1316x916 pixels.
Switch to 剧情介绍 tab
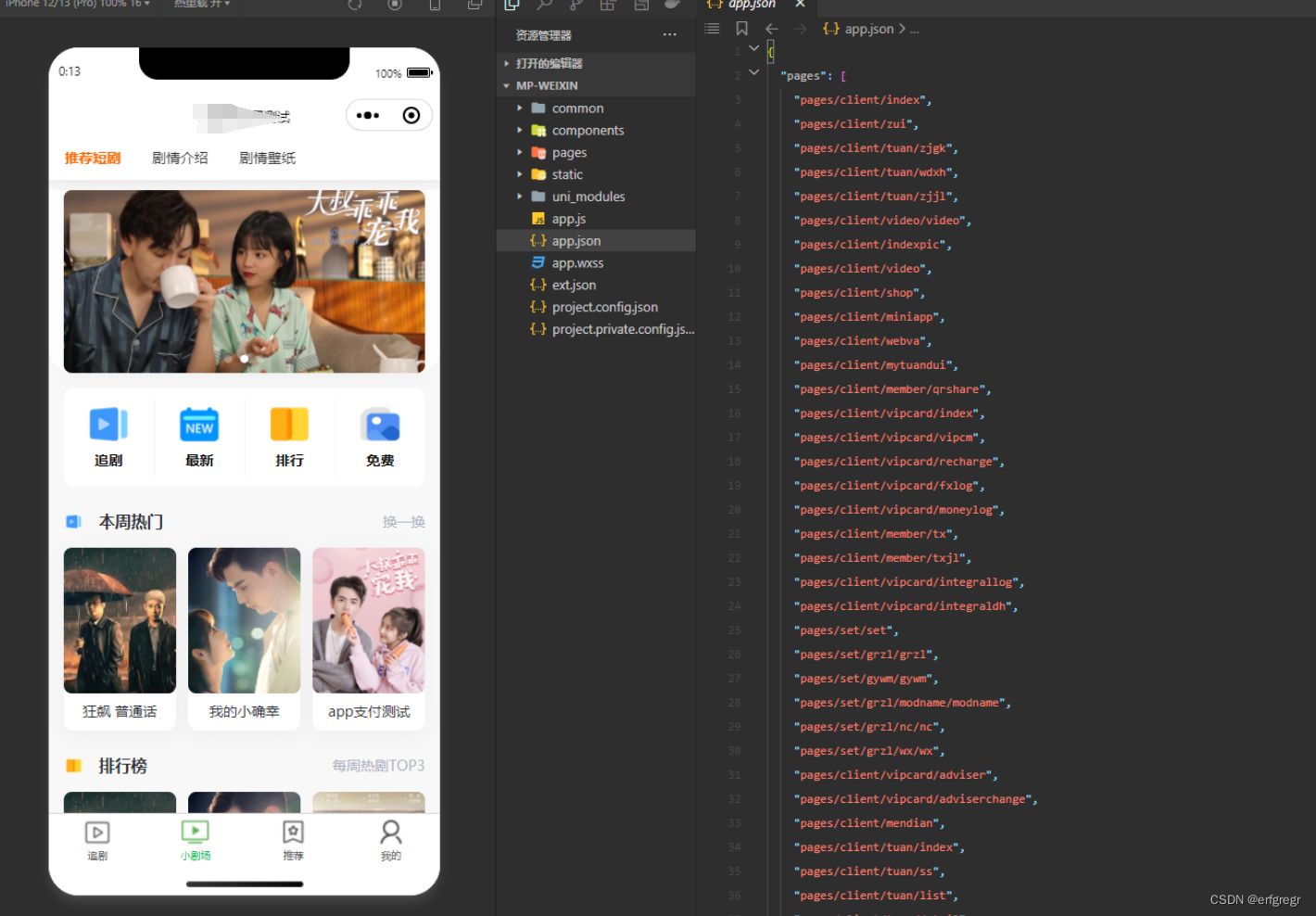coord(180,159)
